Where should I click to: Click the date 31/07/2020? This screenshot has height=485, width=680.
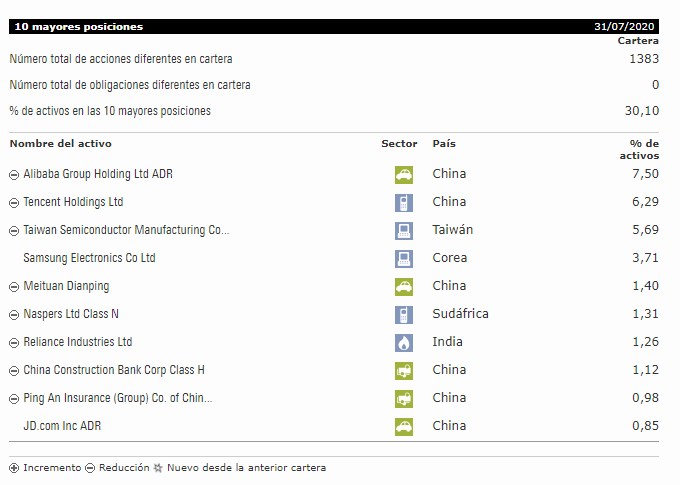(624, 26)
